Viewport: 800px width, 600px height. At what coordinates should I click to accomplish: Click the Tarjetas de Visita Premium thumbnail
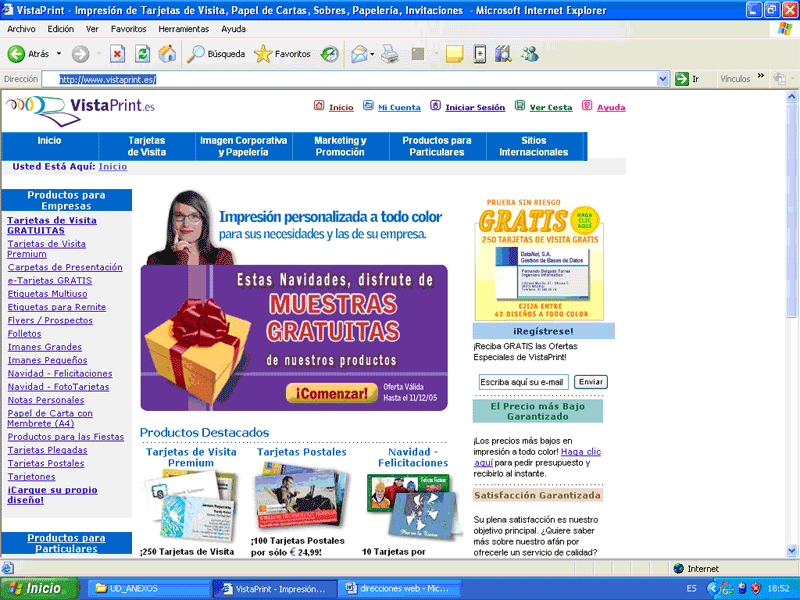point(191,504)
